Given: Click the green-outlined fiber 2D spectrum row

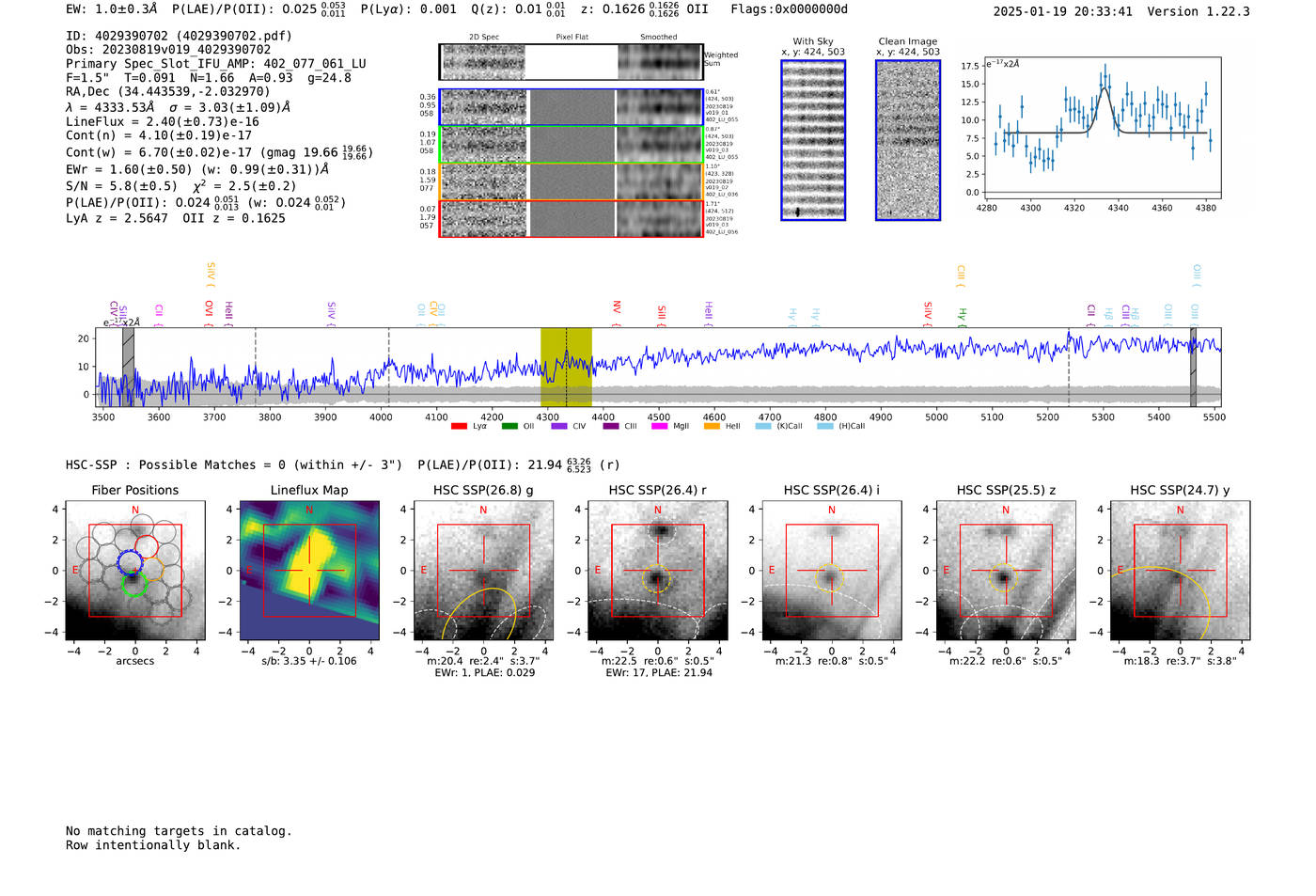Looking at the screenshot, I should [571, 144].
